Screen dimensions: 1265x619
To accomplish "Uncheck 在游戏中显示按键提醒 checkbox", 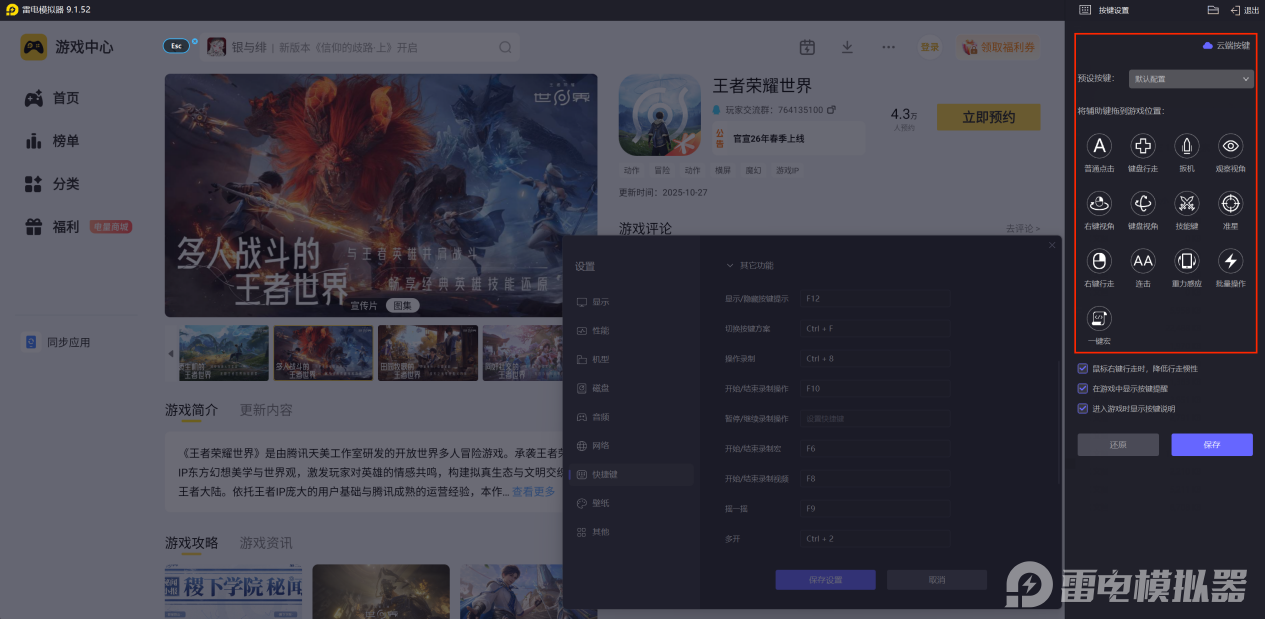I will [x=1082, y=388].
